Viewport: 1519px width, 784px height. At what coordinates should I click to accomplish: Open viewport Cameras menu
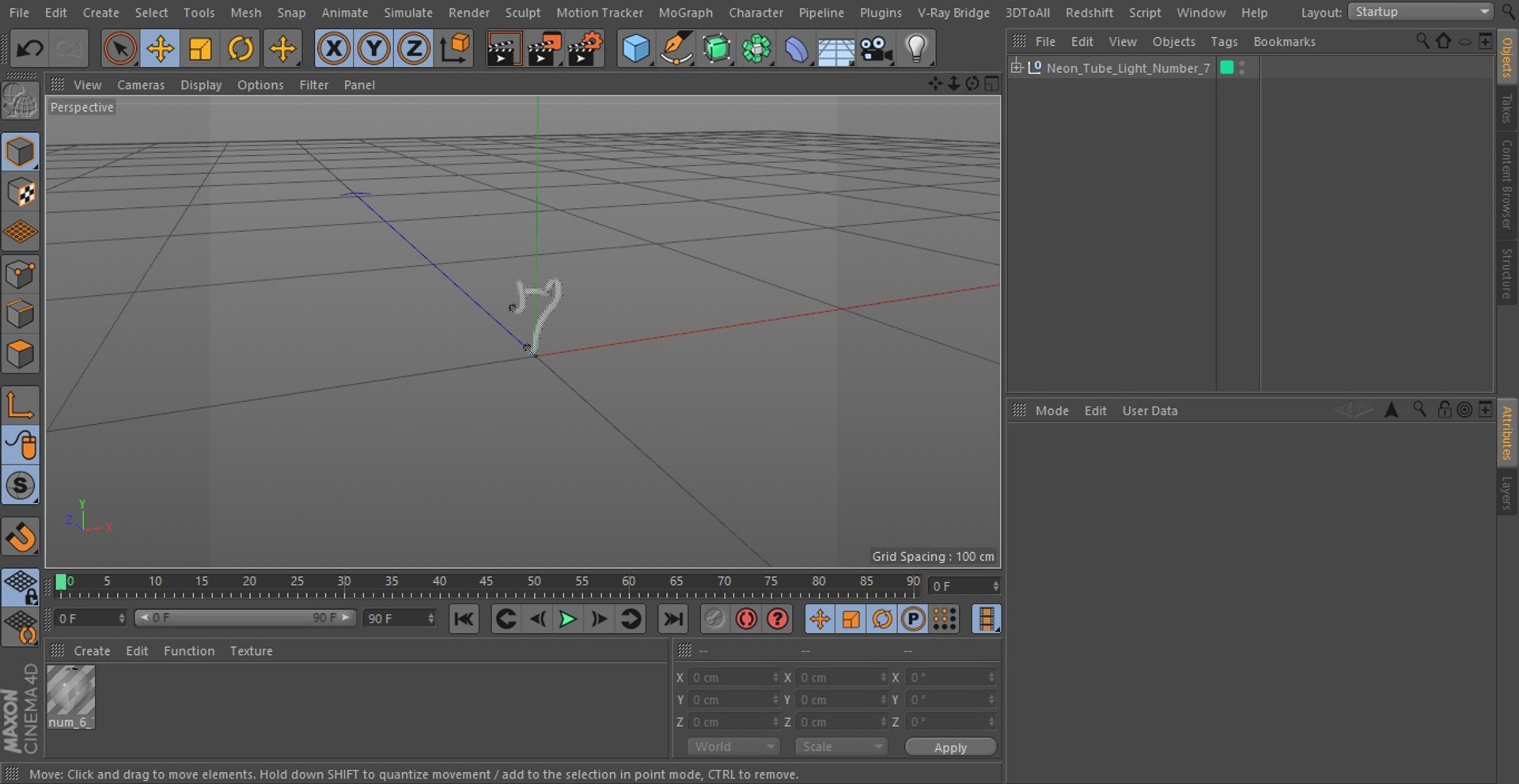(x=141, y=85)
